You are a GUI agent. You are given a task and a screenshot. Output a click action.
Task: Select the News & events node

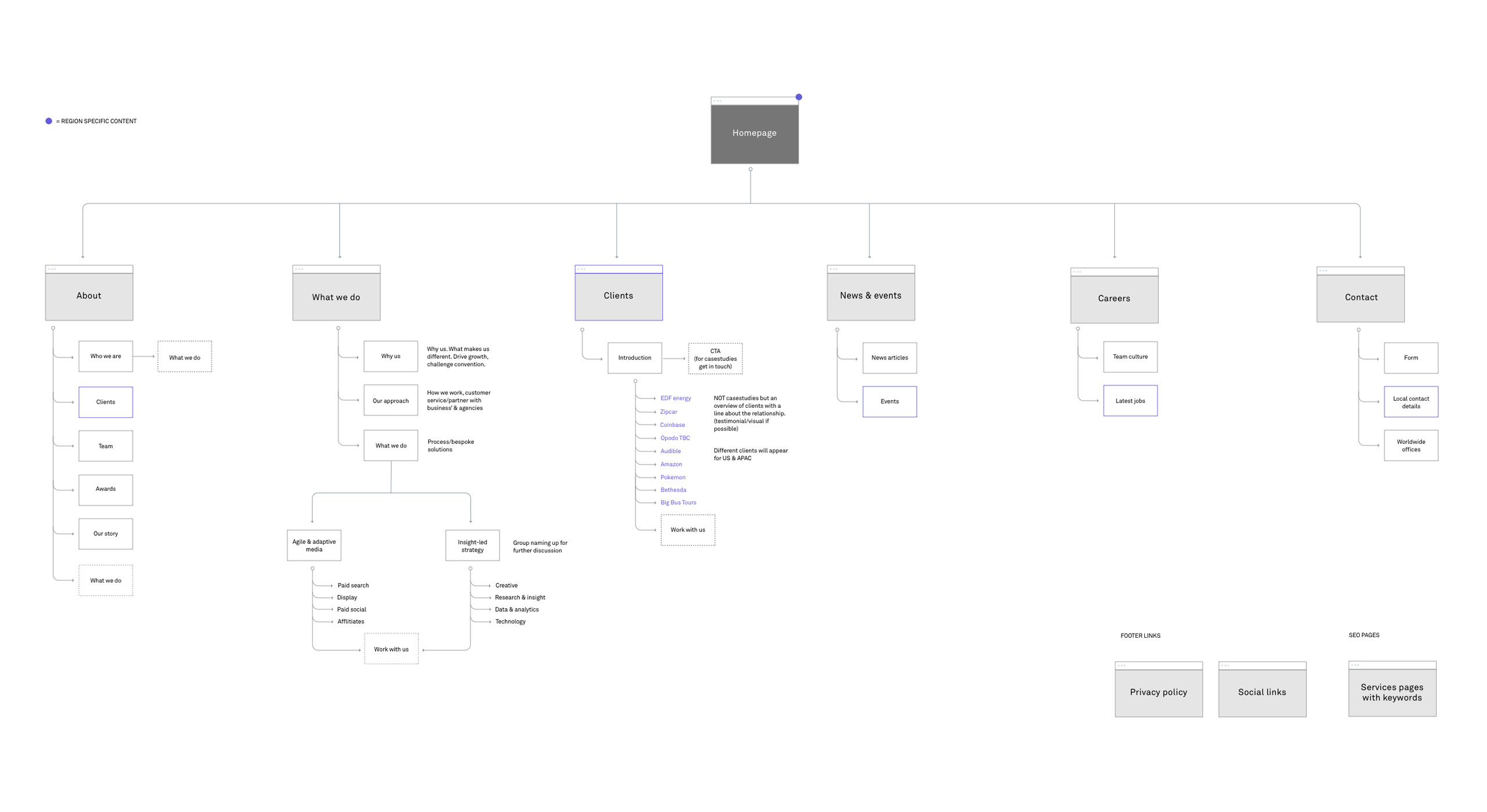point(870,295)
